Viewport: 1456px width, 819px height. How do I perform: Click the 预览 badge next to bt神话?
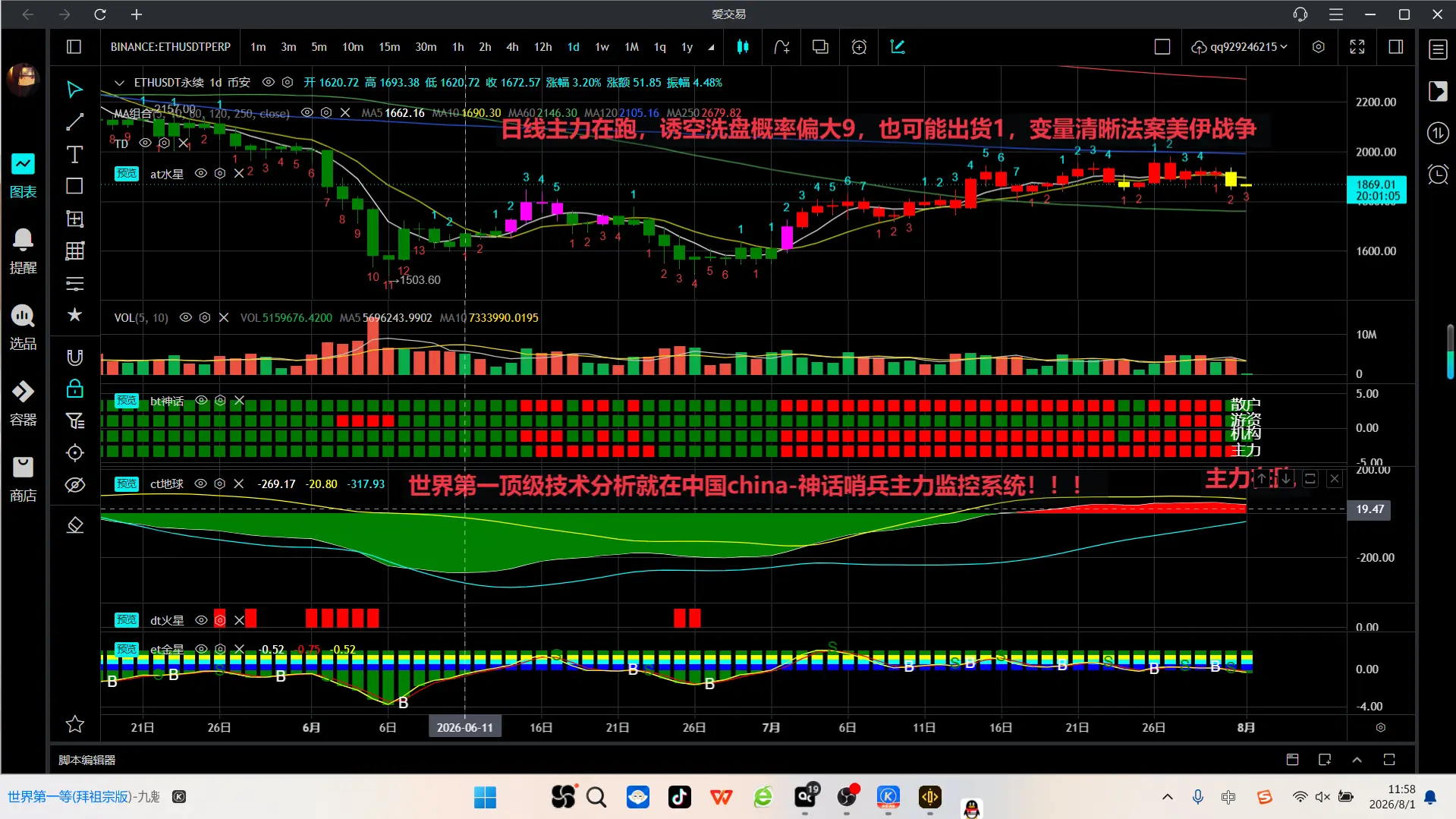click(x=127, y=400)
